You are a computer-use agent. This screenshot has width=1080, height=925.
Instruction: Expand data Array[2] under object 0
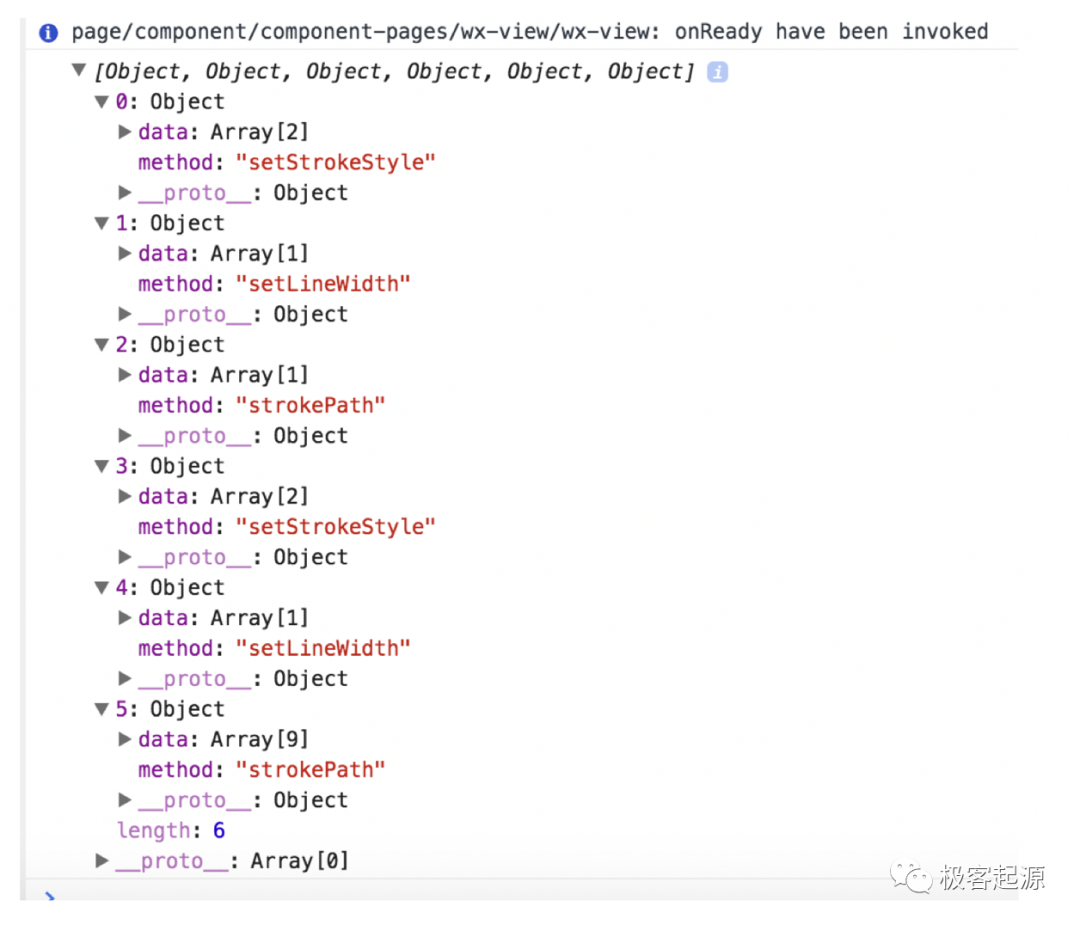coord(125,132)
